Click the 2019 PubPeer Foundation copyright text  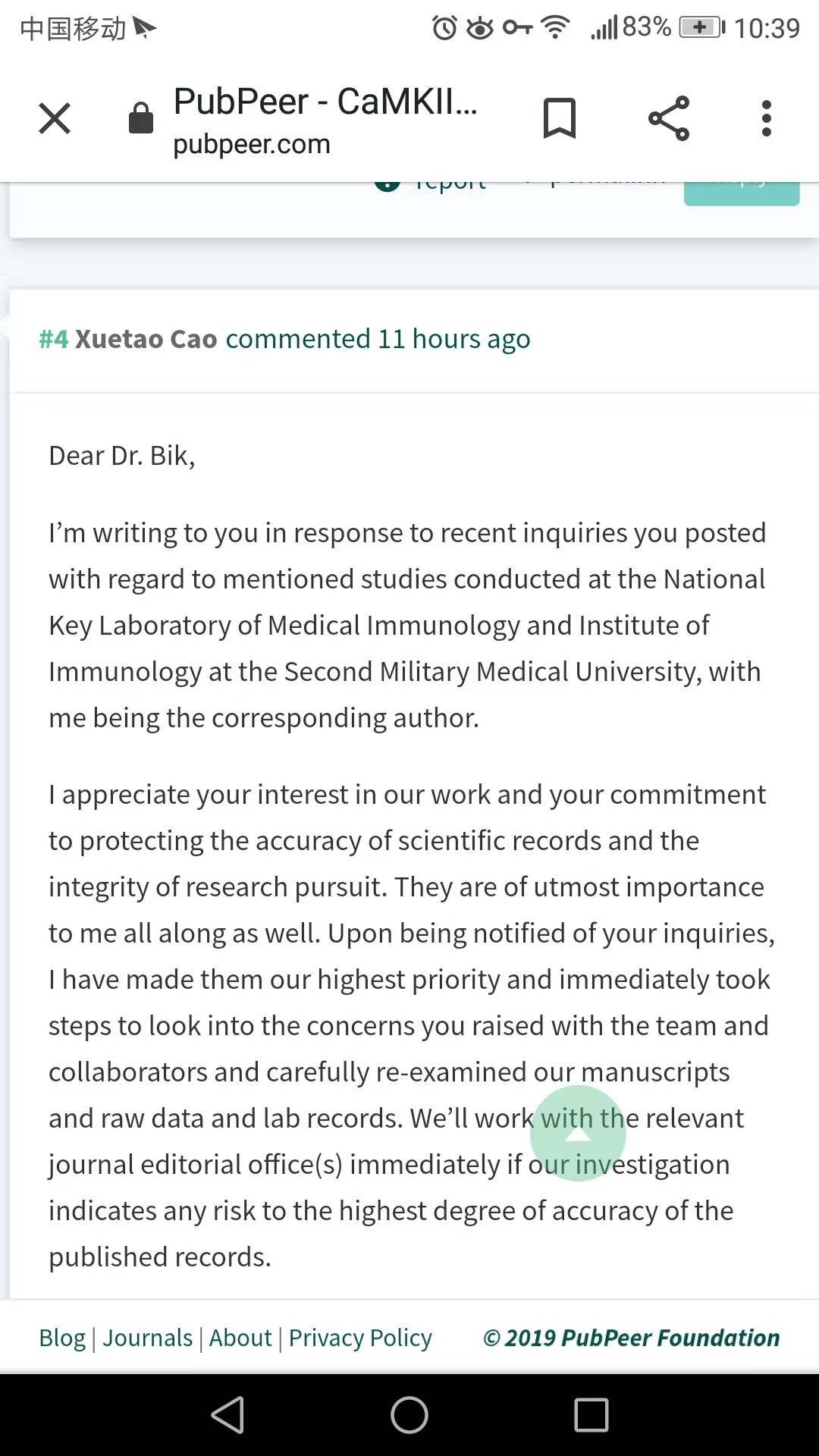coord(632,1338)
